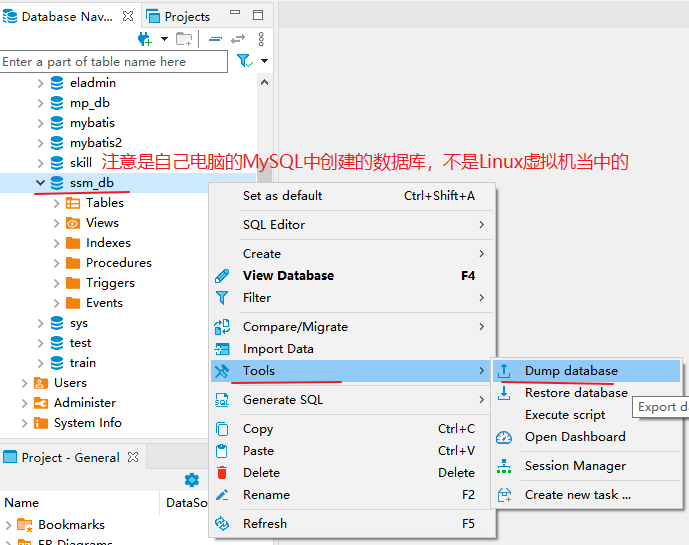The width and height of the screenshot is (689, 545).
Task: Open the new connection dropdown arrow
Action: click(164, 39)
